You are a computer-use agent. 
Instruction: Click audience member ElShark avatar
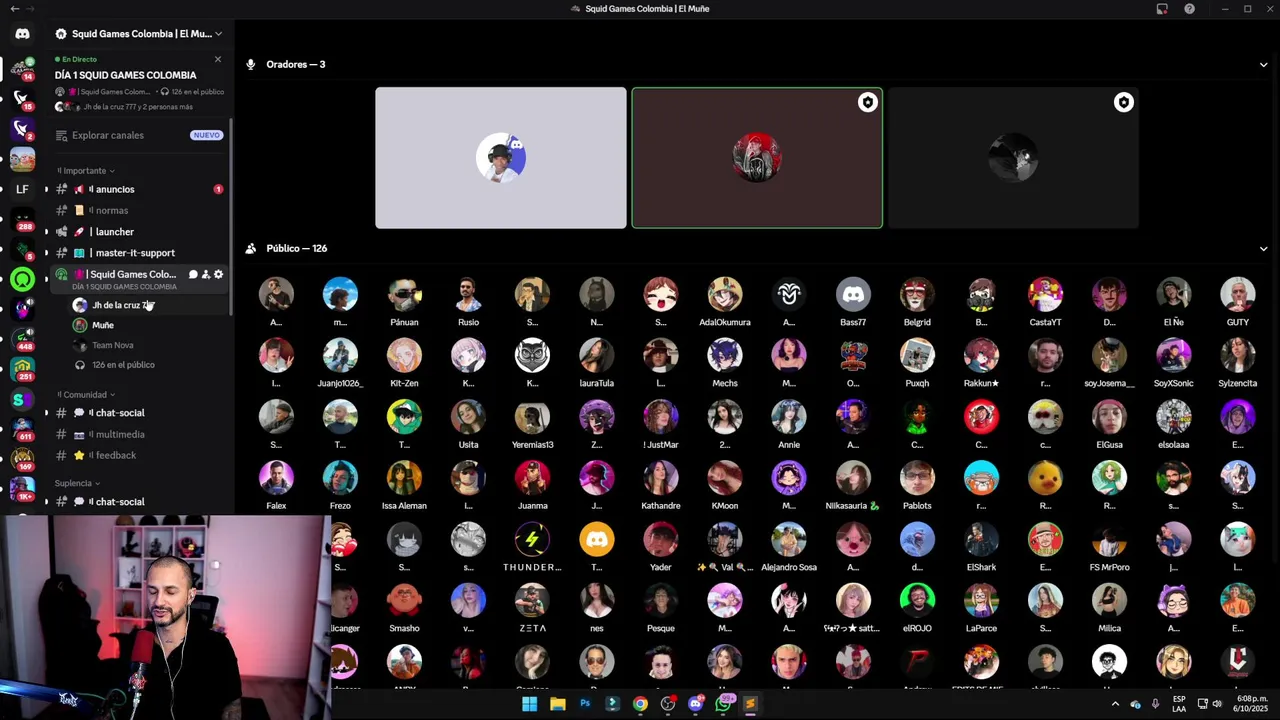tap(981, 540)
